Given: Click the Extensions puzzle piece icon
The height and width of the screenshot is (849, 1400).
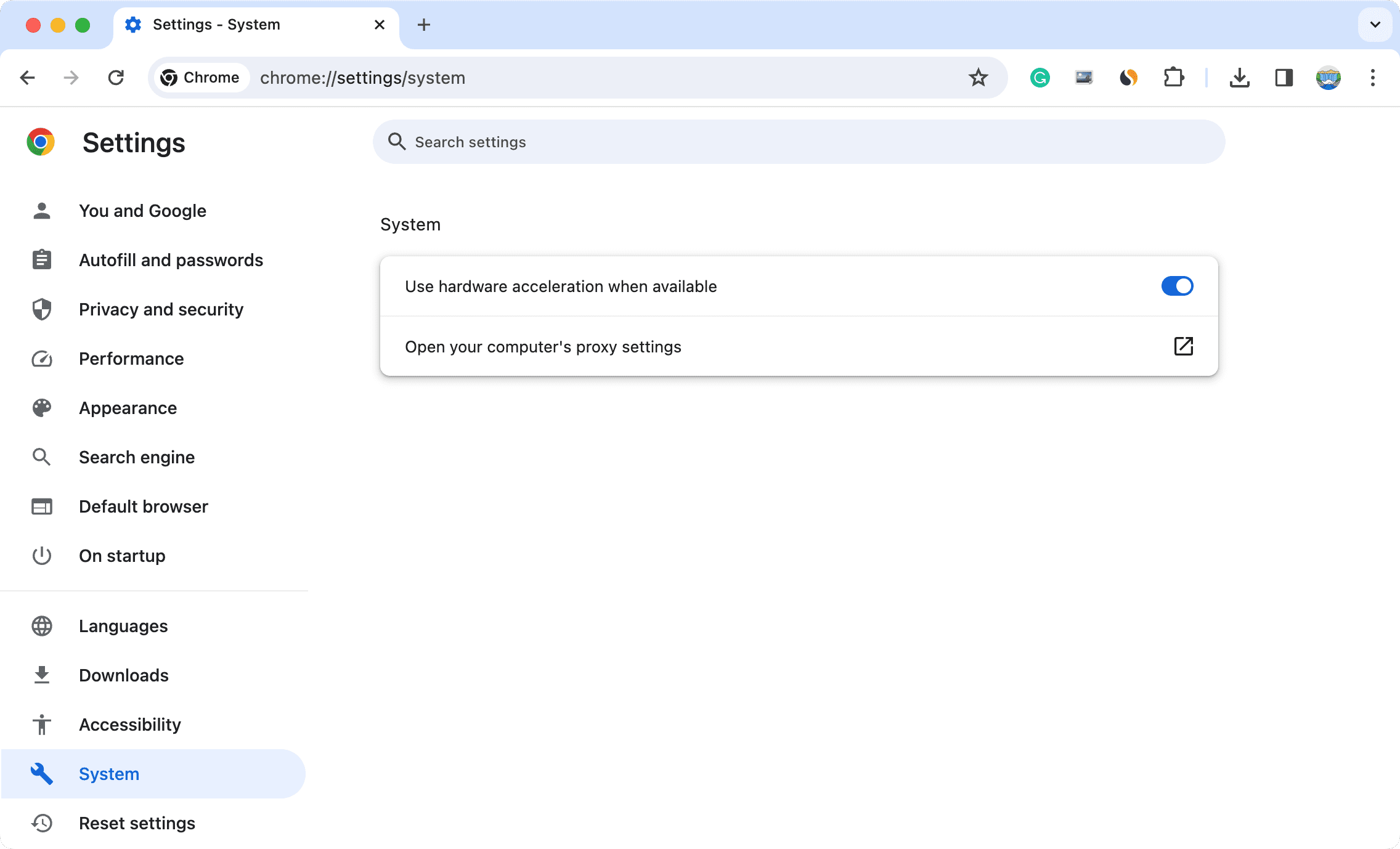Looking at the screenshot, I should tap(1173, 78).
